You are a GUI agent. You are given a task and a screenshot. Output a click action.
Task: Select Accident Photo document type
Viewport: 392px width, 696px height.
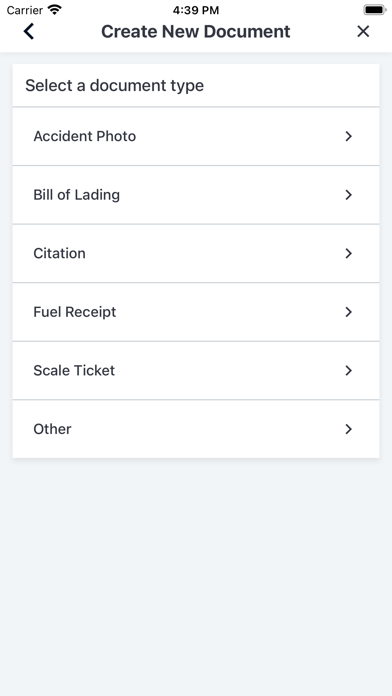point(196,136)
